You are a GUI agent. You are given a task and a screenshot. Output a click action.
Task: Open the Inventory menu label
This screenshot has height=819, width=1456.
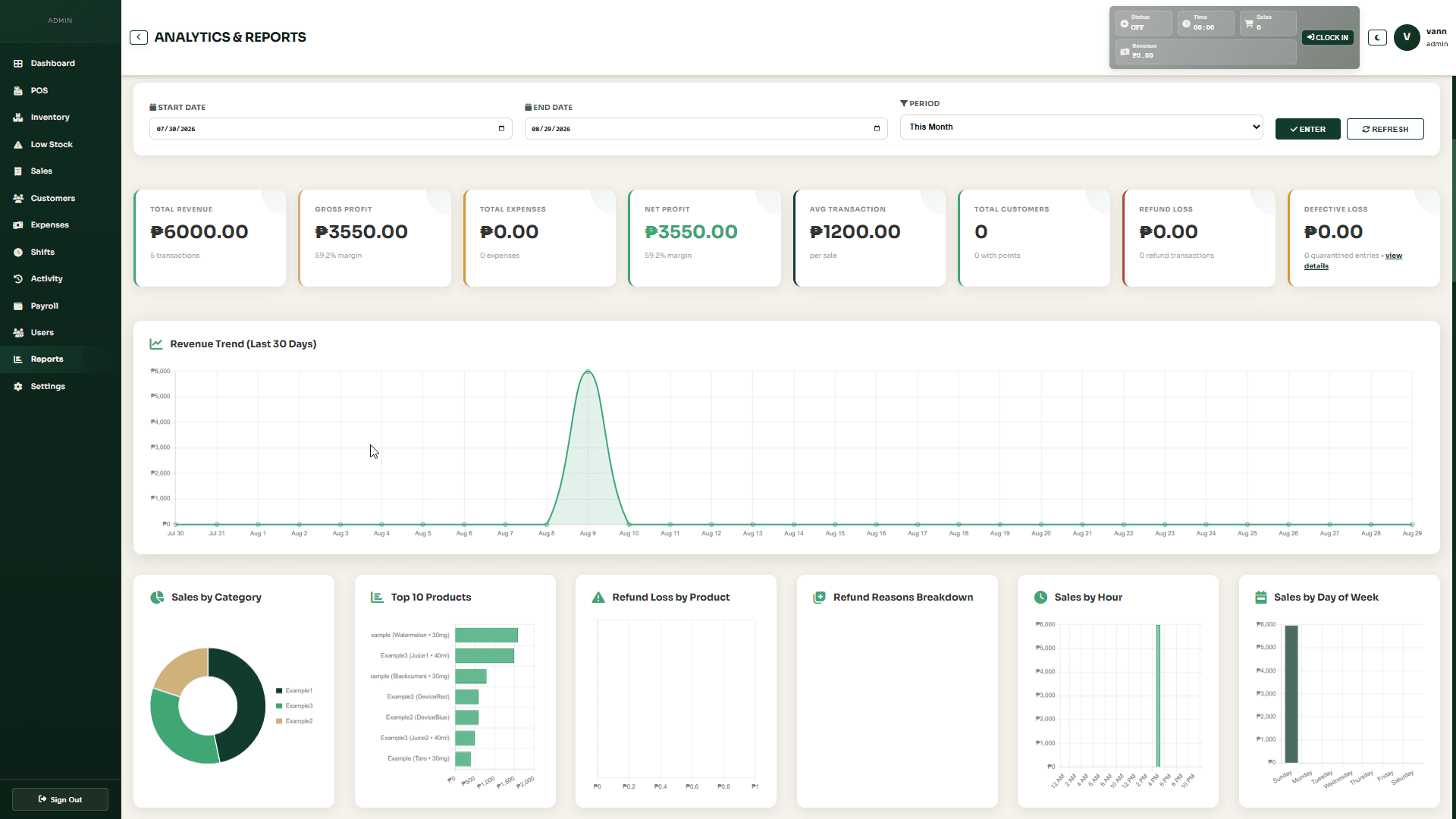[x=50, y=118]
